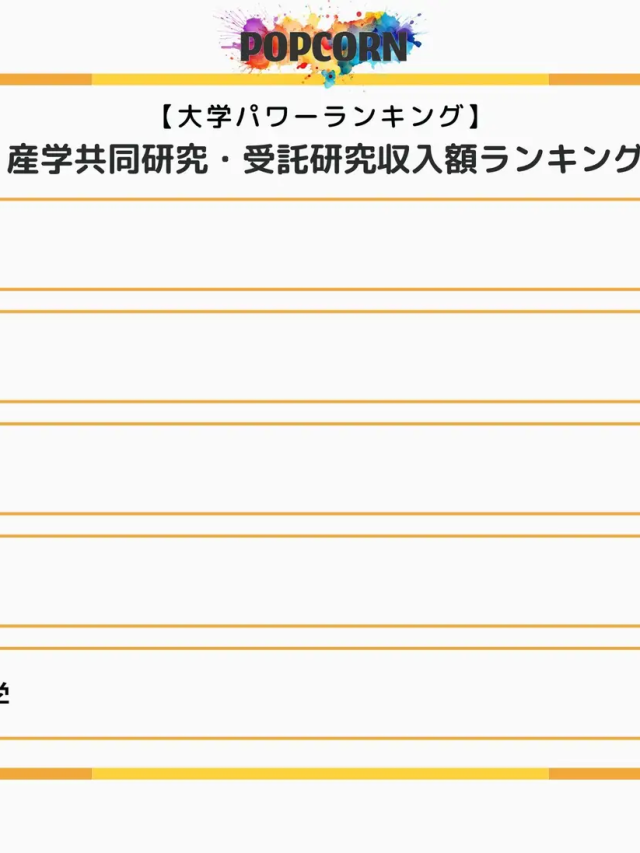
Task: Click thin divider band between first and second rows
Action: pyautogui.click(x=320, y=301)
